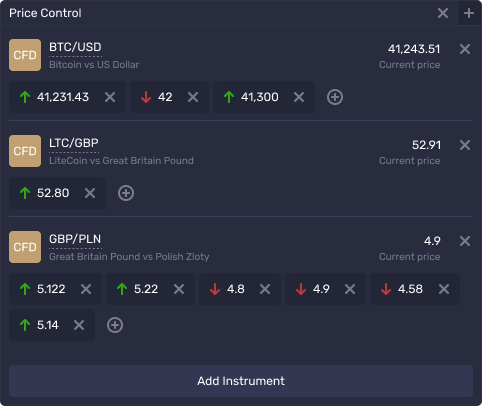Image resolution: width=482 pixels, height=406 pixels.
Task: Click the red down arrow beside 42
Action: coord(146,97)
